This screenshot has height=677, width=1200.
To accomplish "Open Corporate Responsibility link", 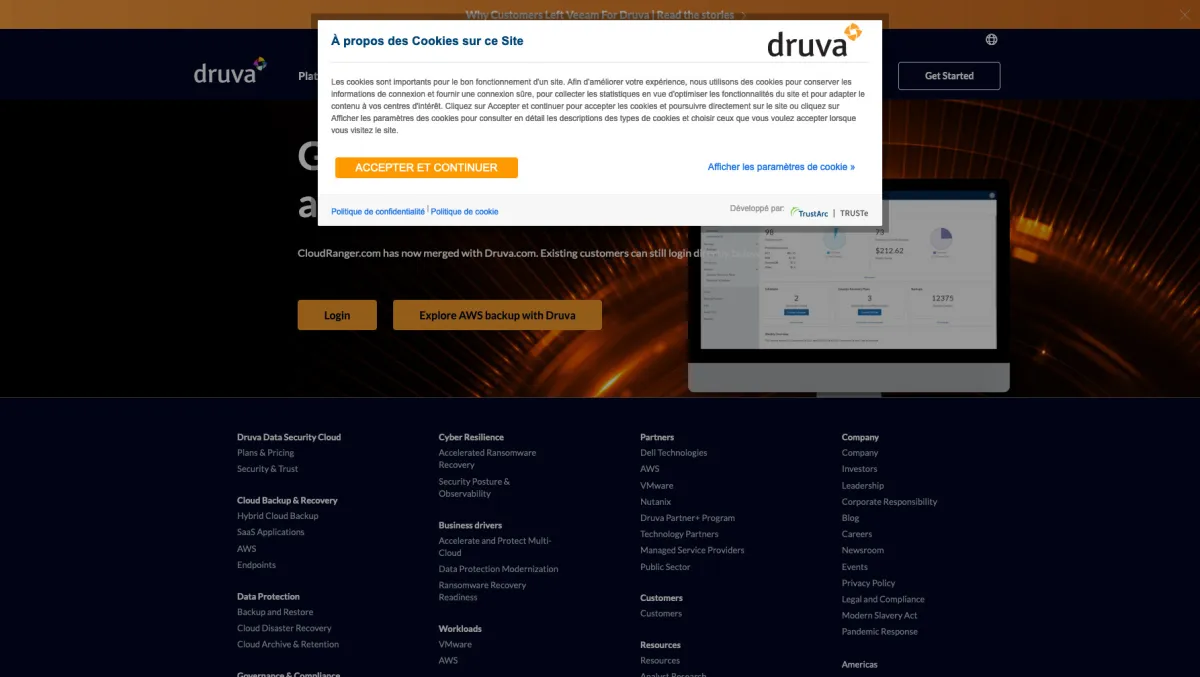I will pos(889,502).
